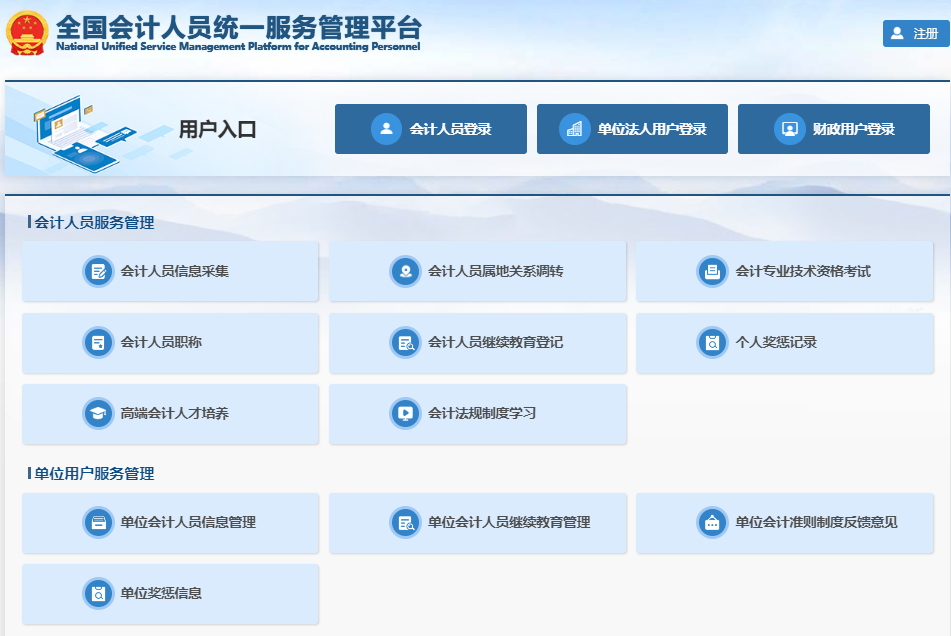The height and width of the screenshot is (636, 951).
Task: Click the 会计专业技术资格考试 icon
Action: coord(712,271)
